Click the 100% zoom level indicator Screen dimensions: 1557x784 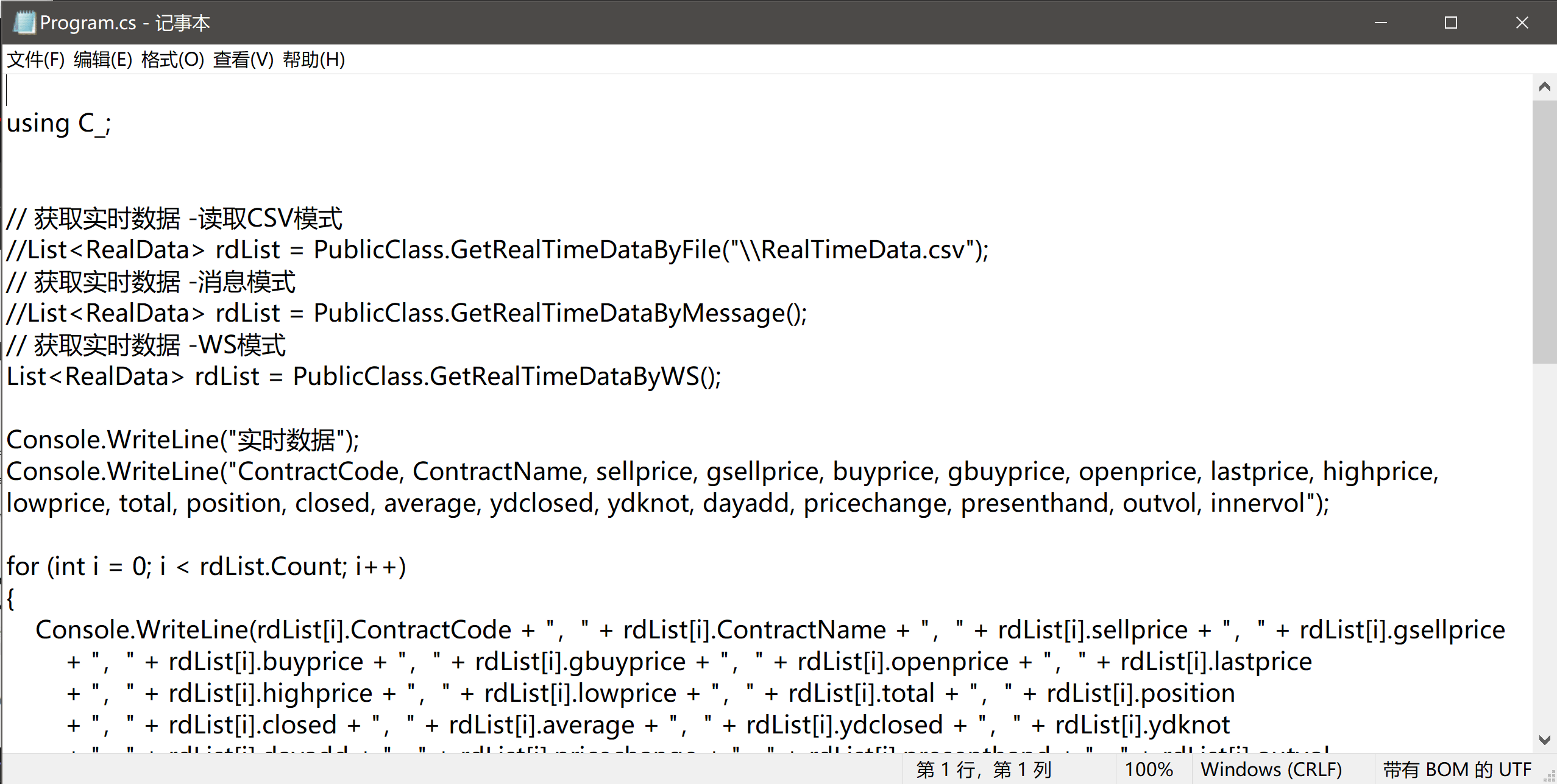(1149, 769)
